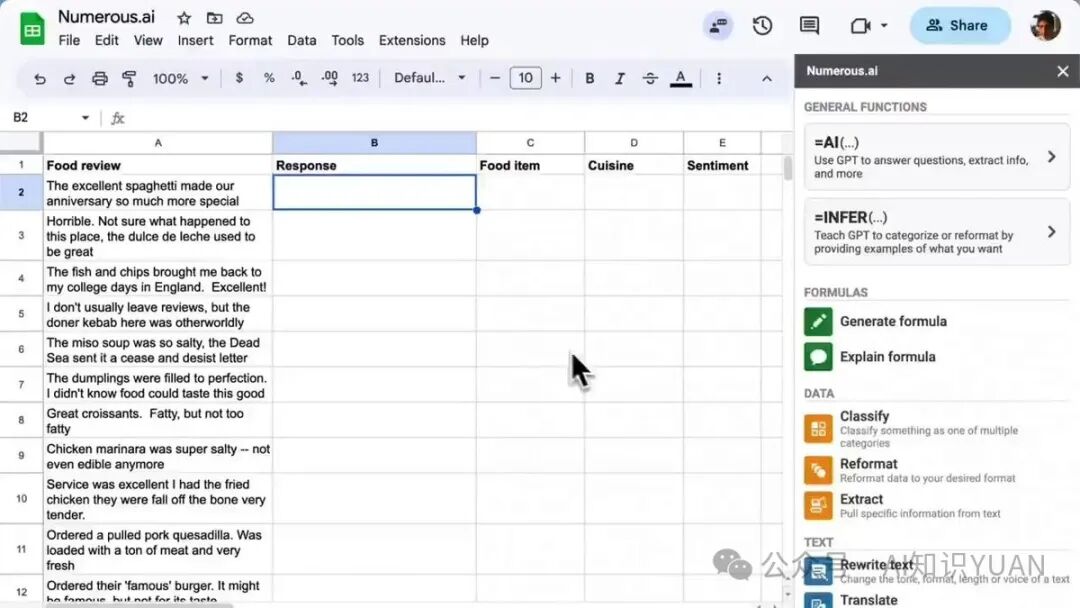Open the text color picker
Viewport: 1080px width, 608px height.
pyautogui.click(x=681, y=78)
